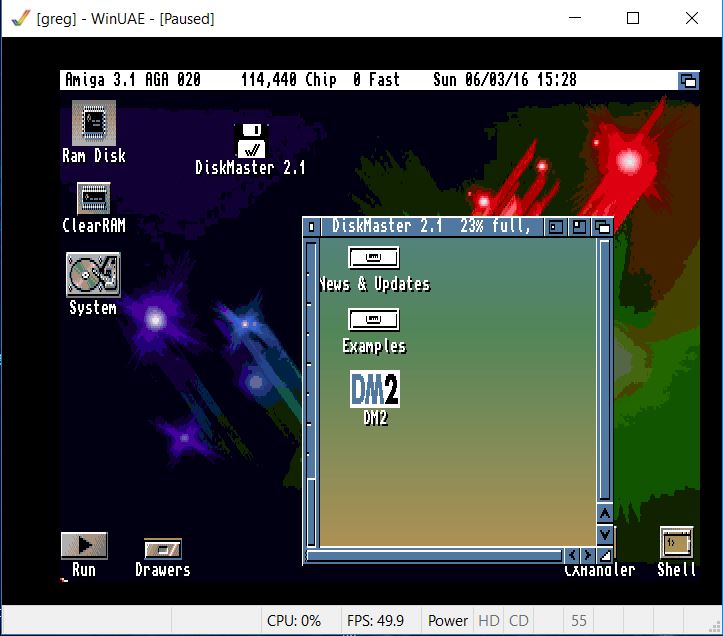Click the ClearRAM icon
The height and width of the screenshot is (636, 723).
point(93,198)
